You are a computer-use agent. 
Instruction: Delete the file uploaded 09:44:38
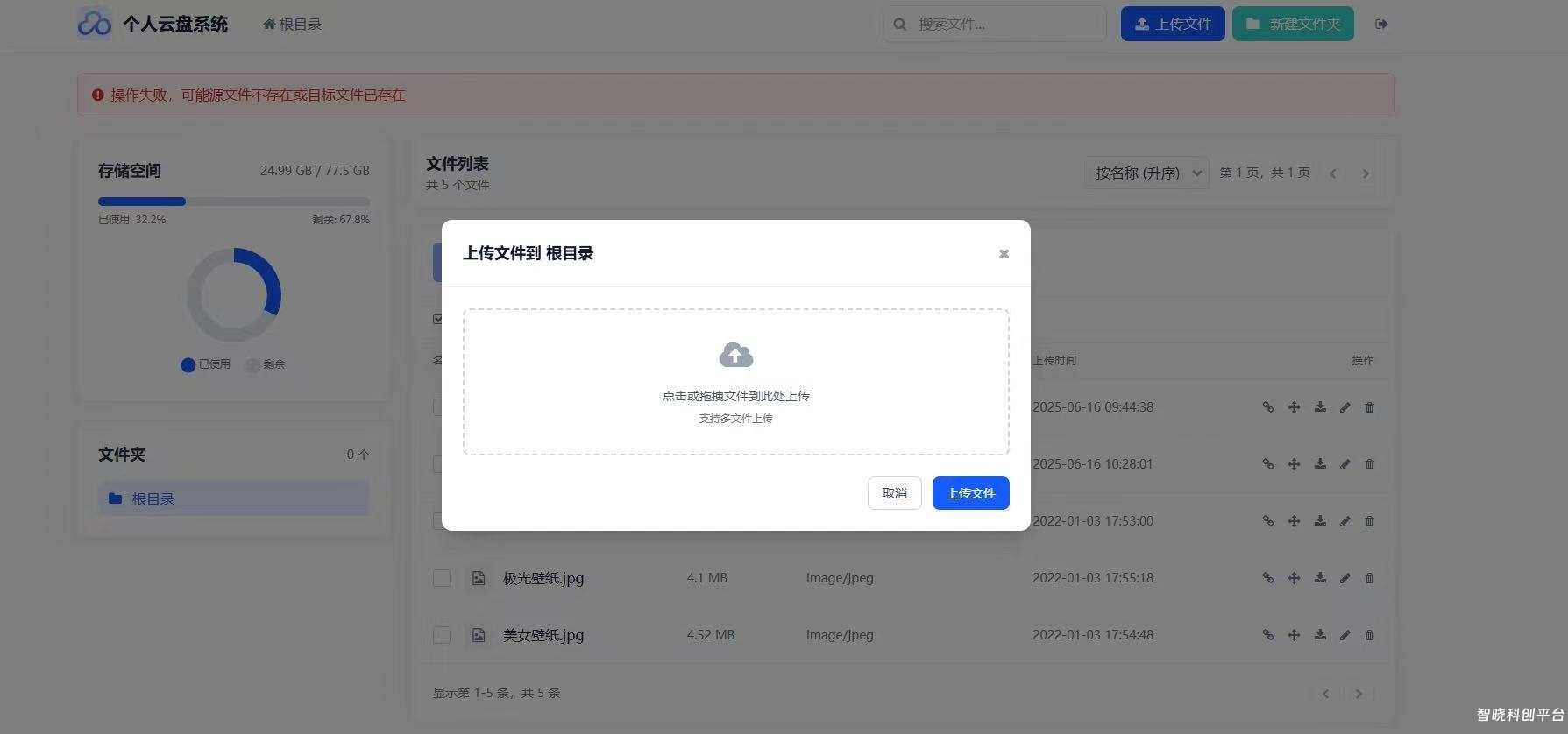(x=1369, y=407)
